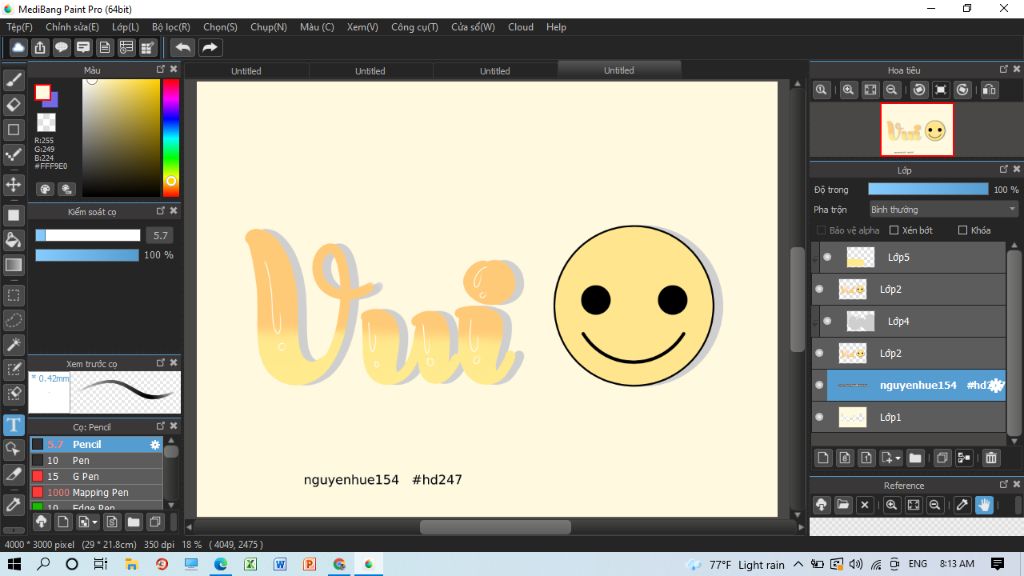Click the Navigator zoom in icon
The image size is (1024, 576).
(848, 90)
